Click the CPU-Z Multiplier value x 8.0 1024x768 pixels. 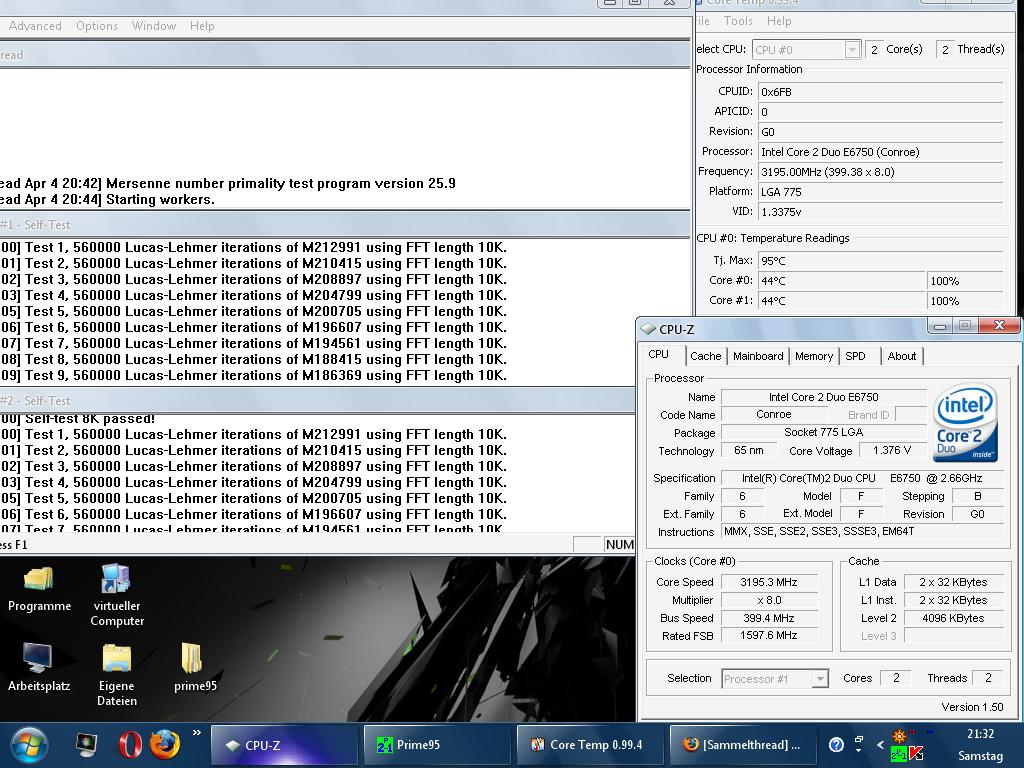point(769,600)
